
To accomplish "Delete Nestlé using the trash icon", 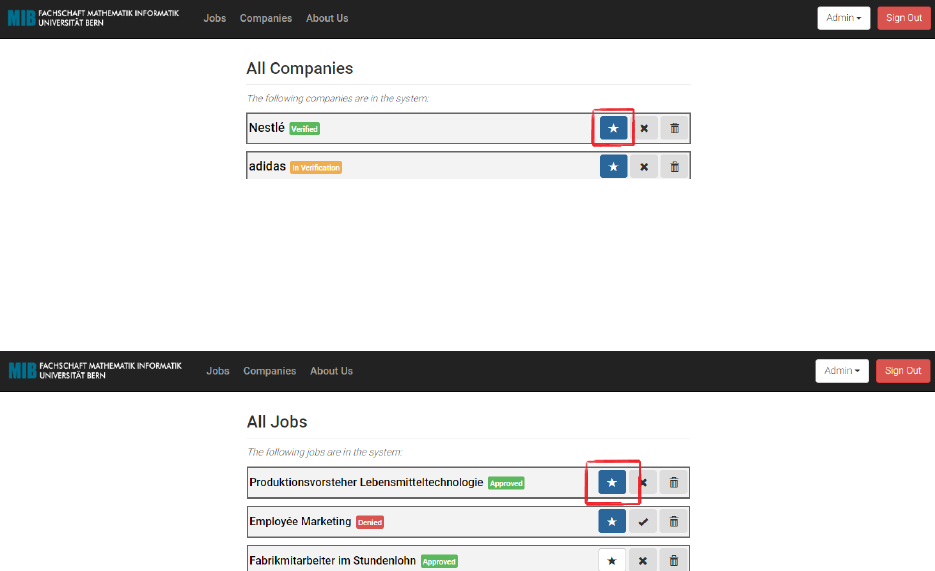I will (674, 128).
